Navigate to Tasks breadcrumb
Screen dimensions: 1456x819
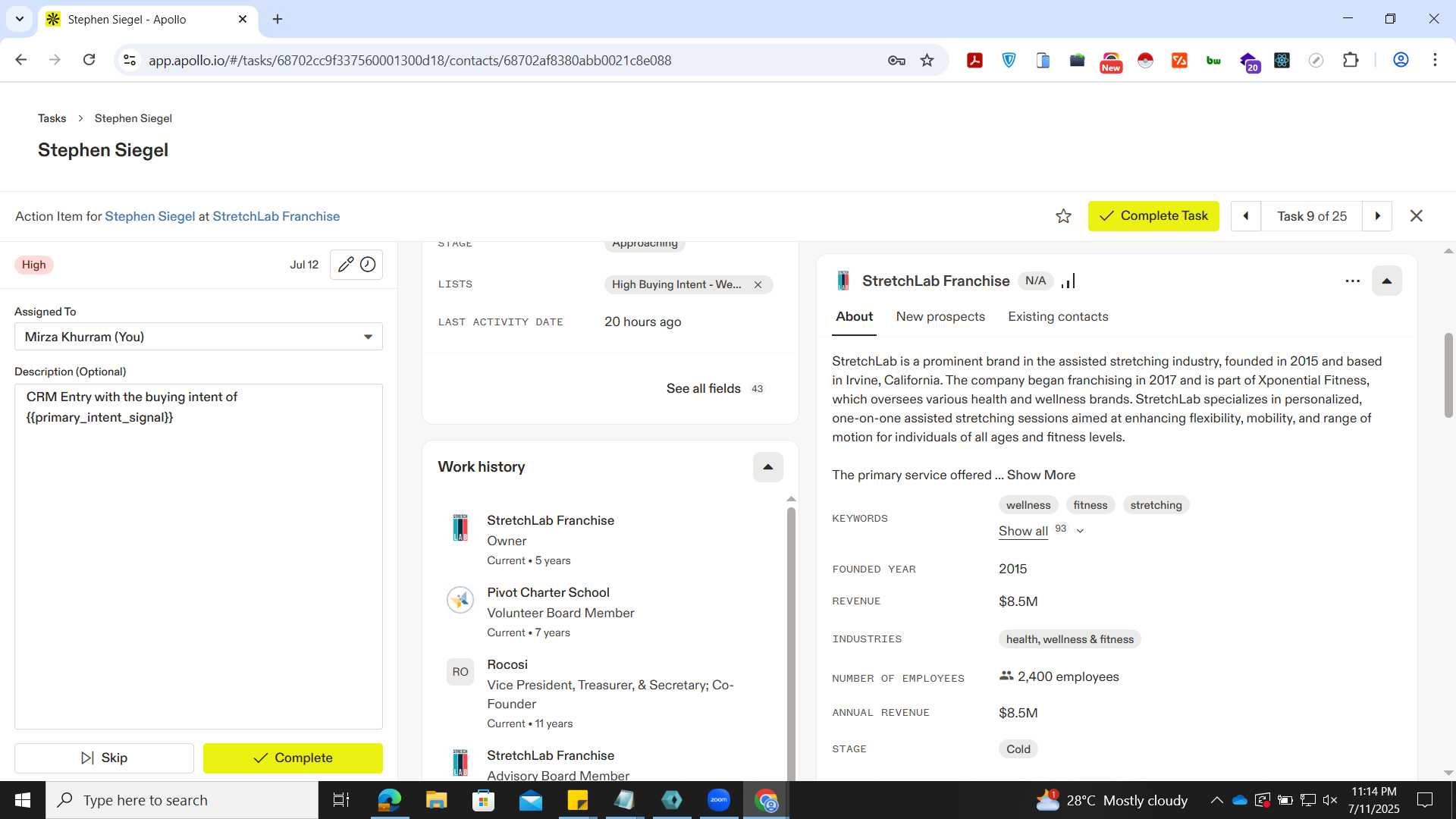pos(52,118)
